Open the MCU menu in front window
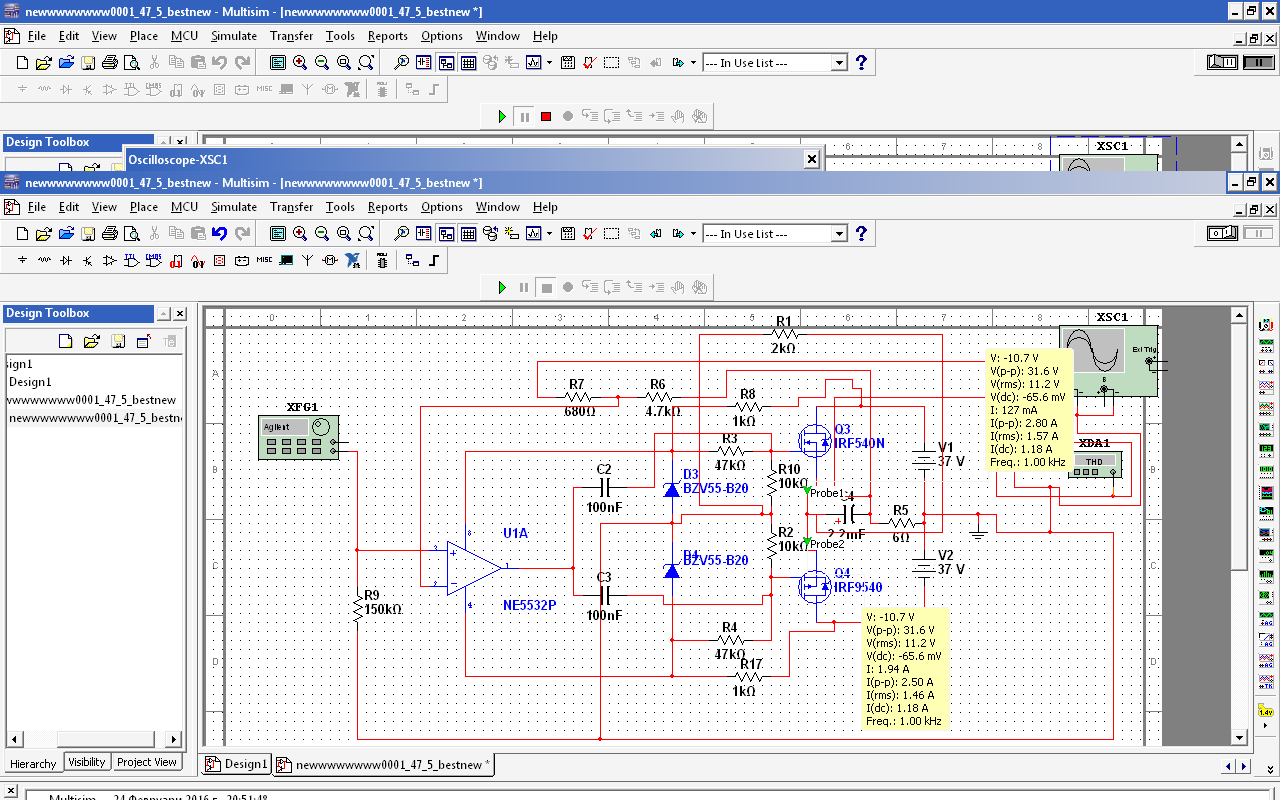The height and width of the screenshot is (800, 1280). (x=184, y=207)
